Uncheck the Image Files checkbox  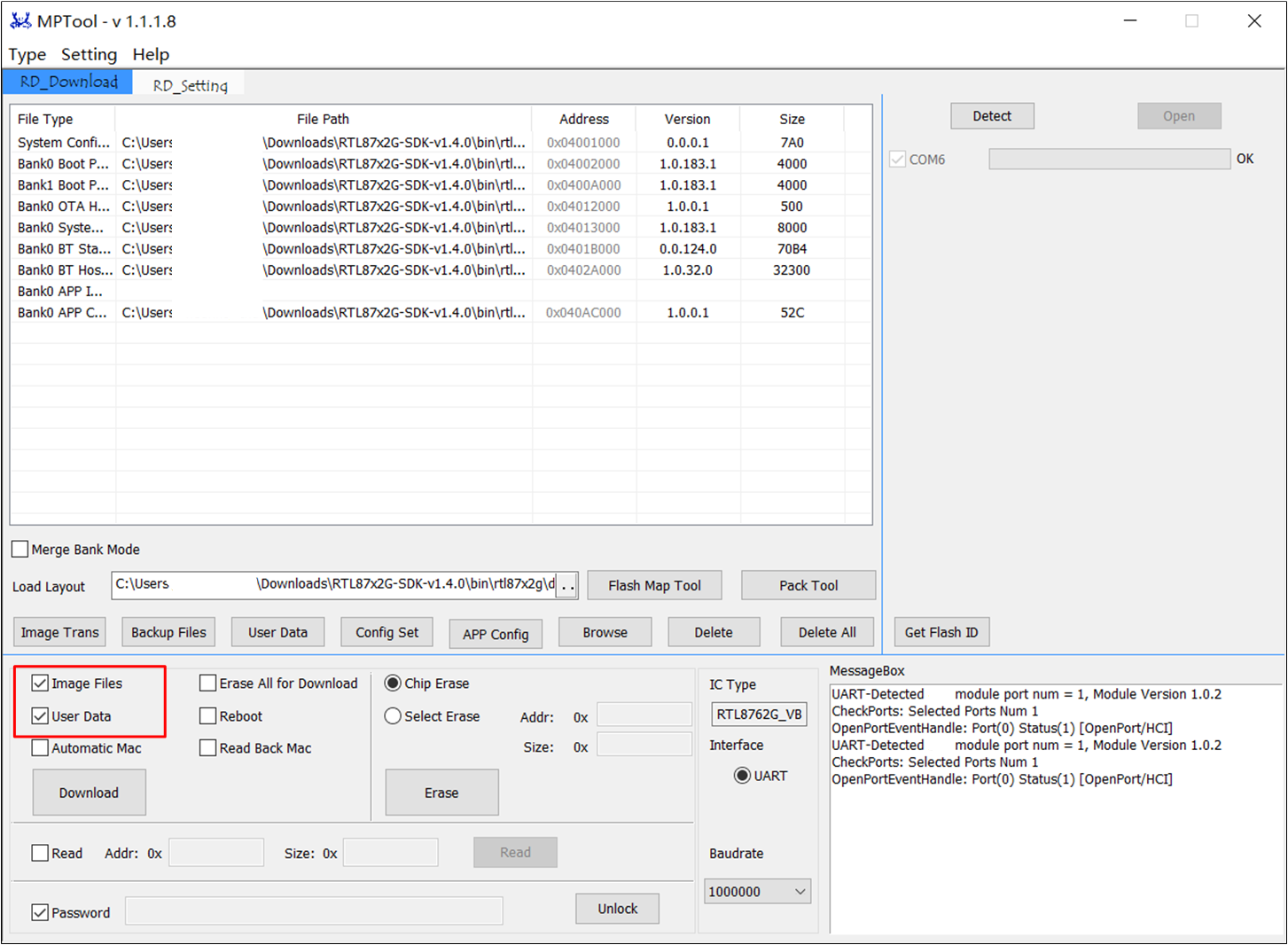click(x=40, y=683)
